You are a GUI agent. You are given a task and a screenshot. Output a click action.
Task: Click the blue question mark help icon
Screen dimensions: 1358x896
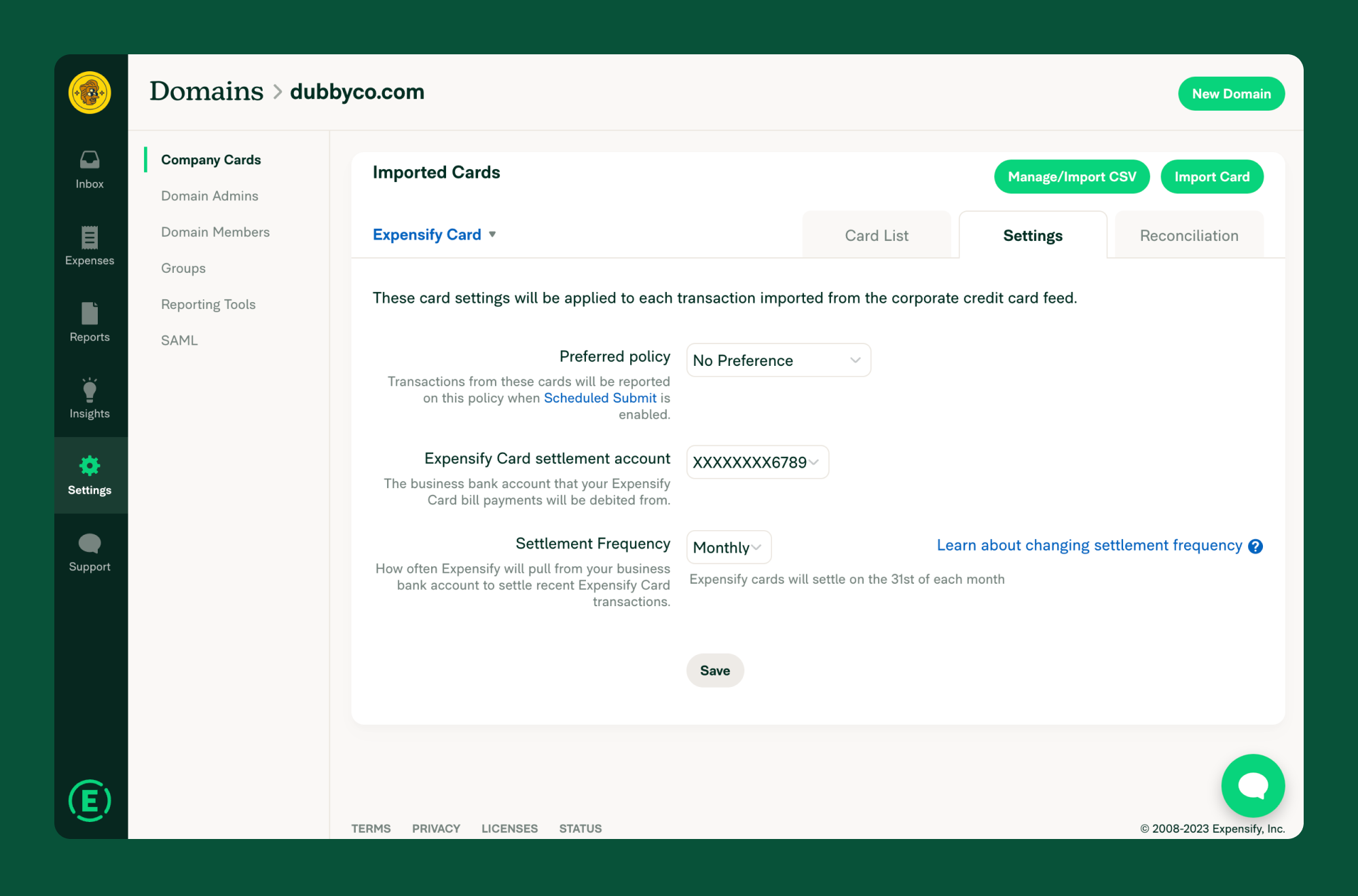(1255, 546)
